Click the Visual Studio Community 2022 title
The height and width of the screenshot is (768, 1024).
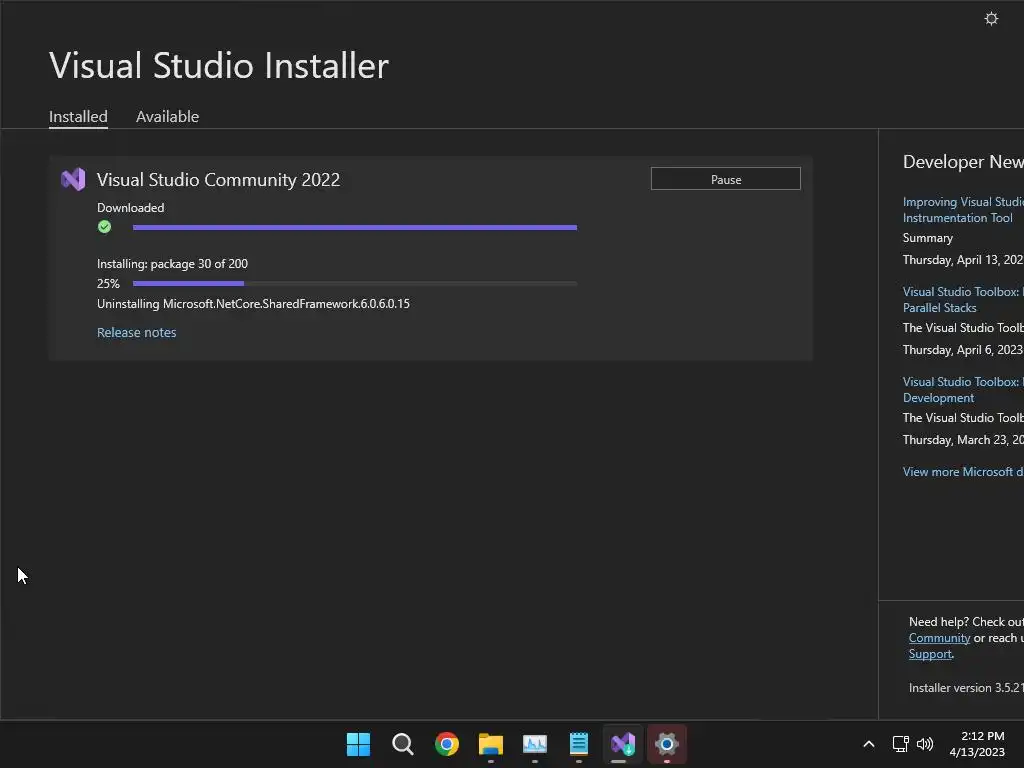(x=218, y=180)
